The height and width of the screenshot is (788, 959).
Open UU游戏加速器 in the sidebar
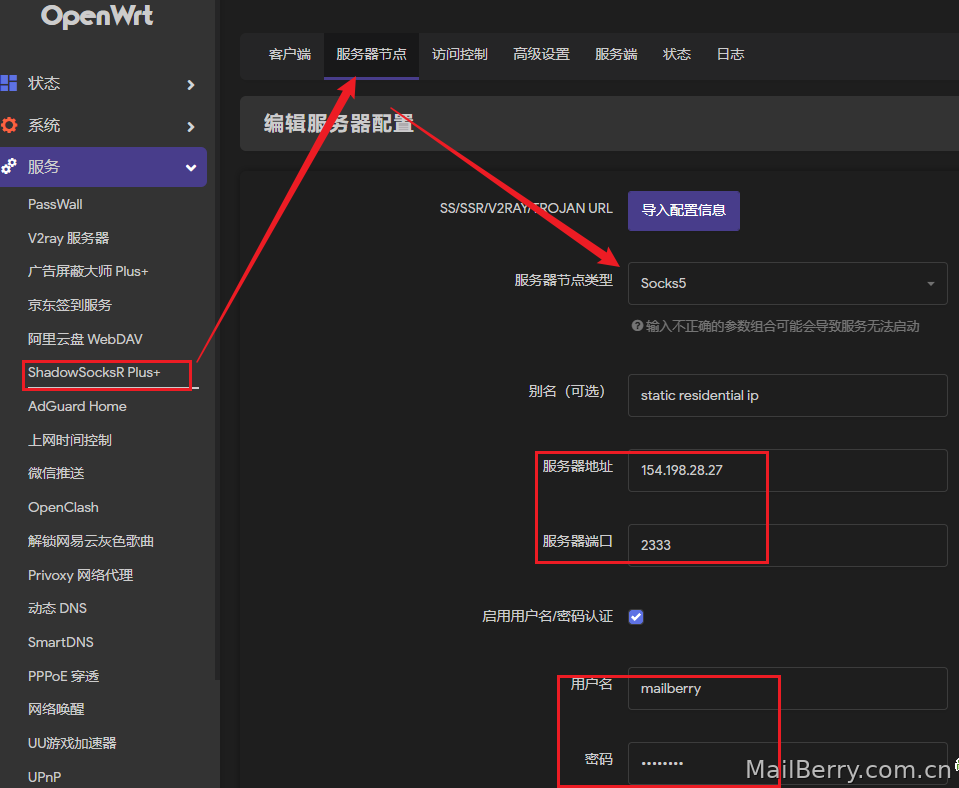click(x=72, y=743)
